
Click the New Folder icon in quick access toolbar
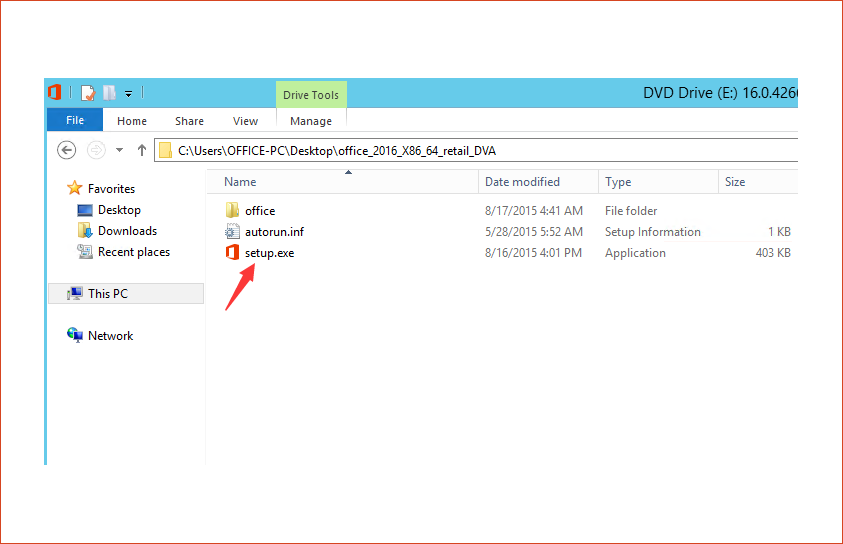(x=109, y=93)
